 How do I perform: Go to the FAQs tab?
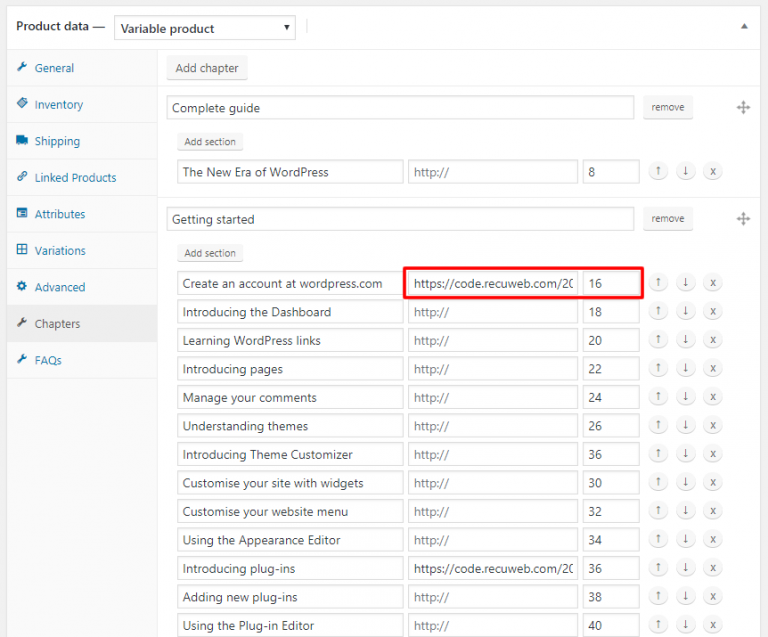48,360
